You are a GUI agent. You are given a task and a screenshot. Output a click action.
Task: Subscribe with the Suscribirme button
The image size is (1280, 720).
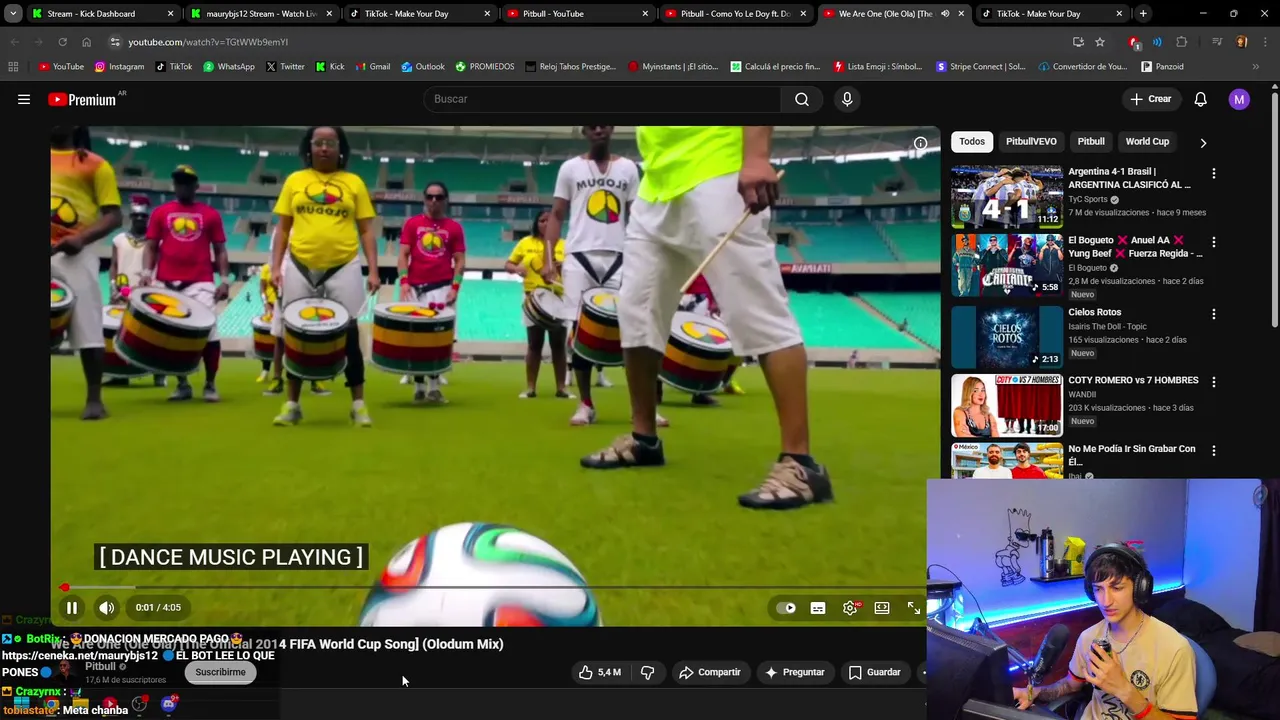[220, 672]
